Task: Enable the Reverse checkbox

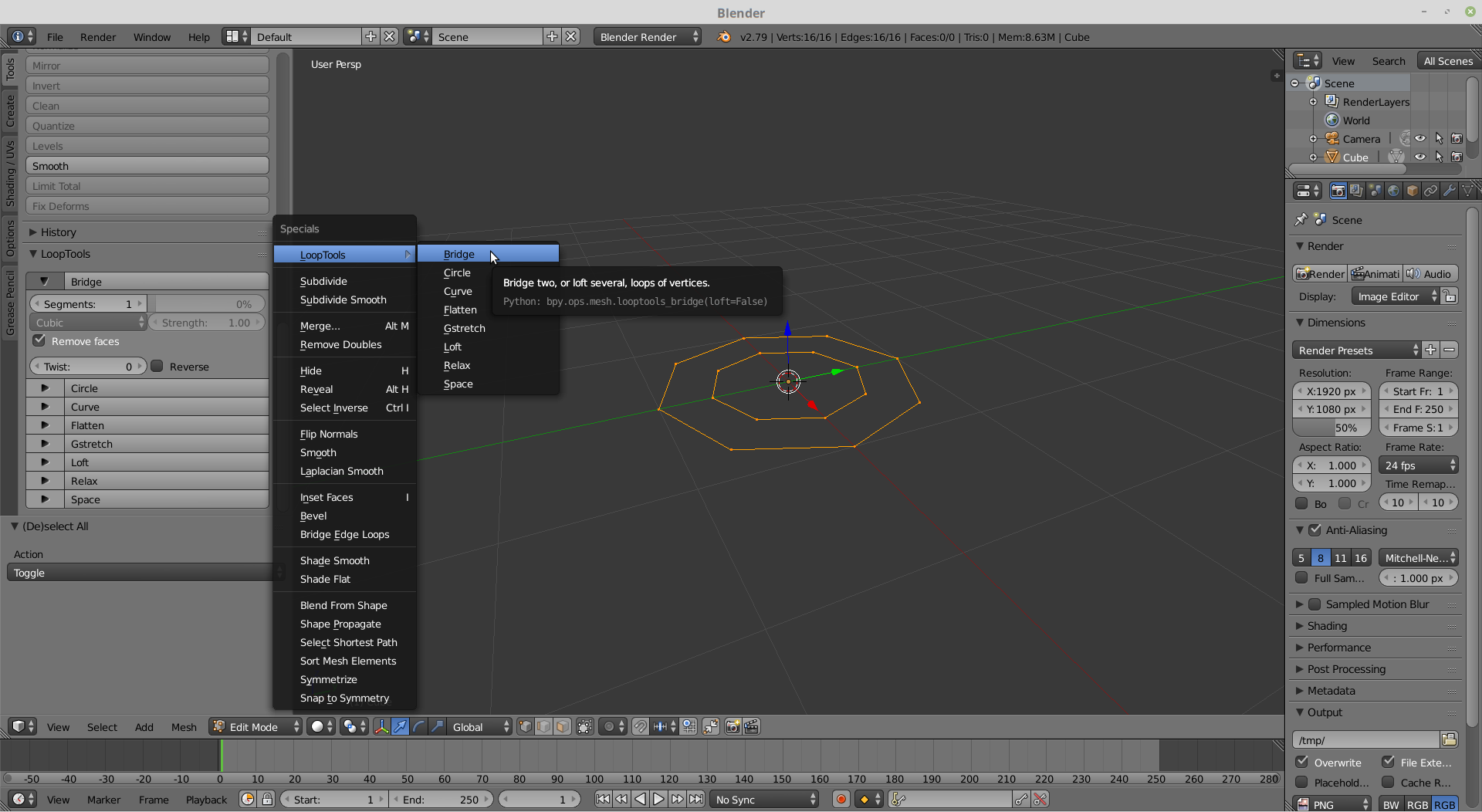Action: coord(157,366)
